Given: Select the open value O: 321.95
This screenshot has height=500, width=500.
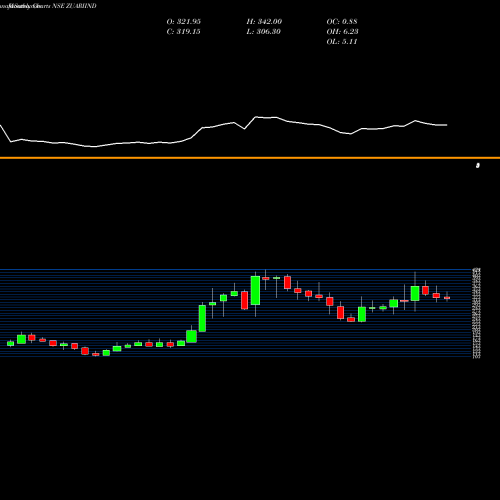Looking at the screenshot, I should pos(184,22).
